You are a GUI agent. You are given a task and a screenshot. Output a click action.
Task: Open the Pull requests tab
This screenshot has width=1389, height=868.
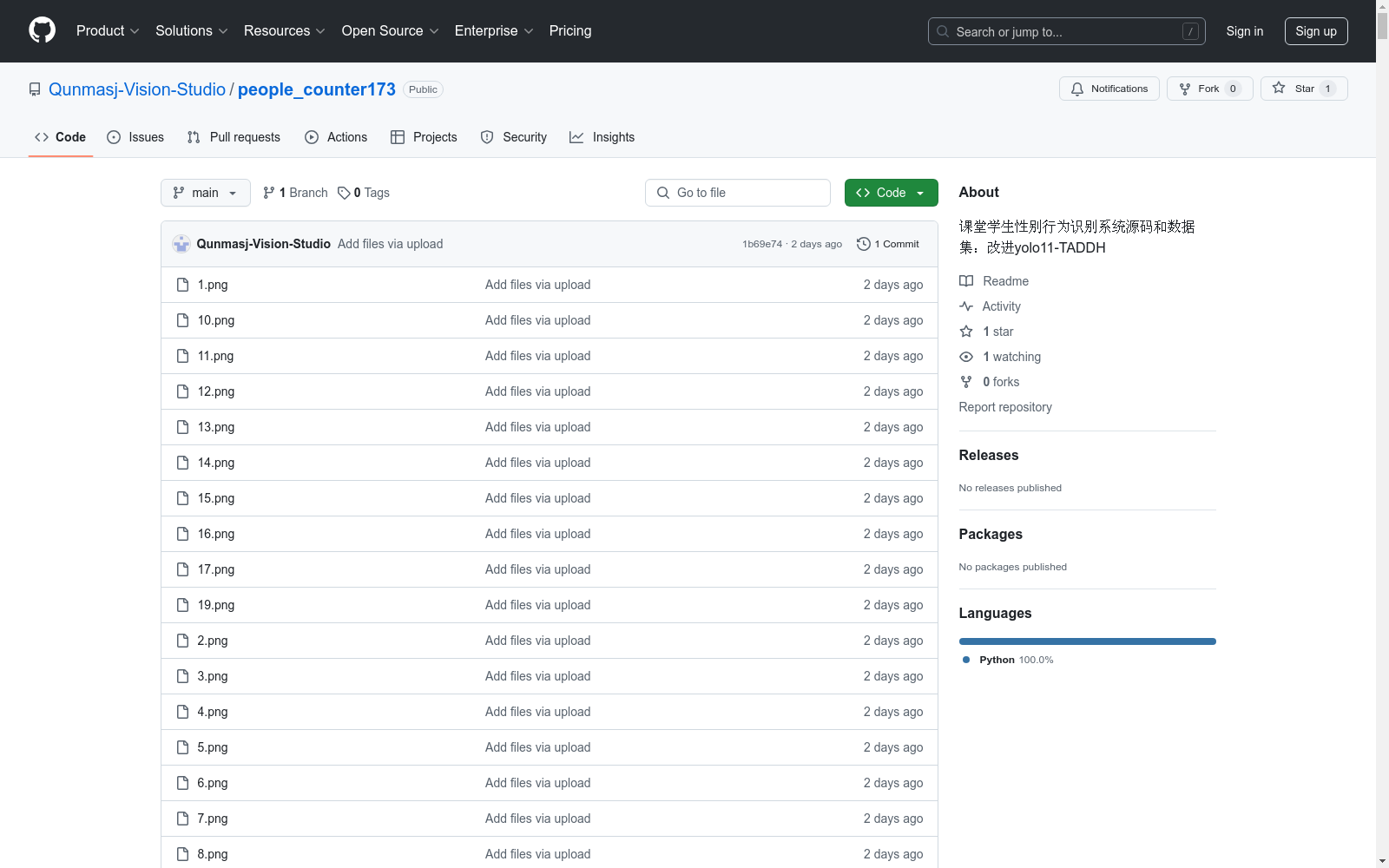pos(234,137)
